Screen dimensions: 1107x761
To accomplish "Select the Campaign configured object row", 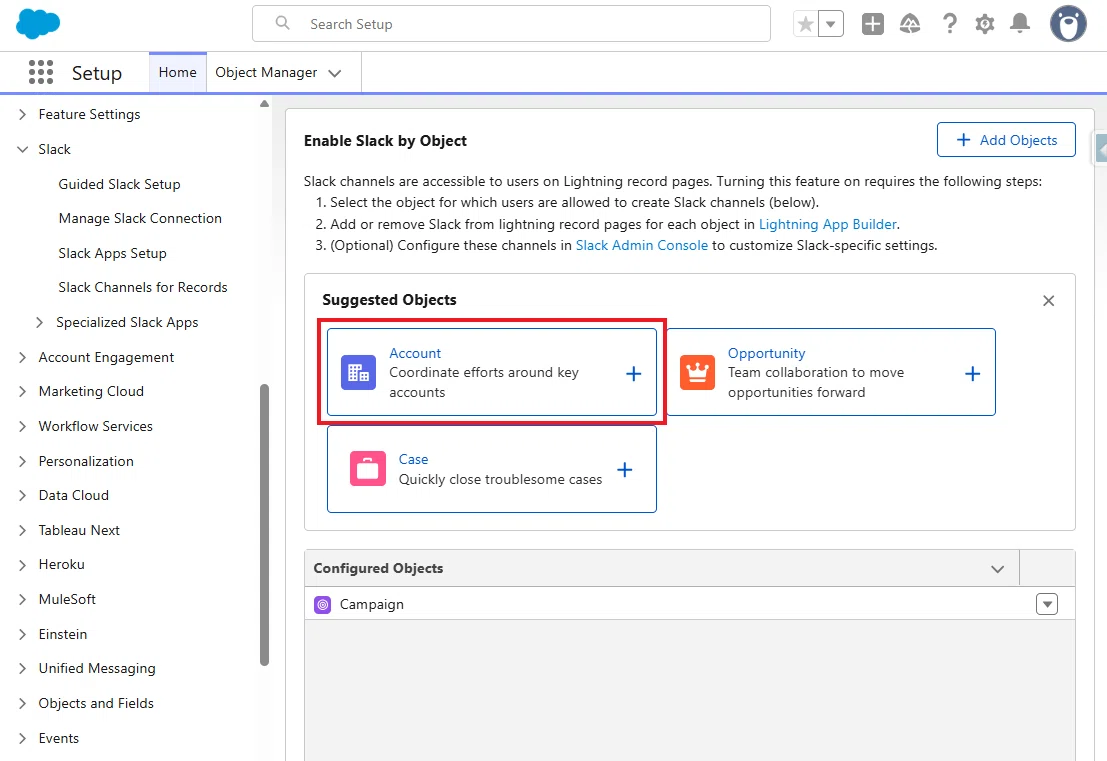I will [x=690, y=604].
